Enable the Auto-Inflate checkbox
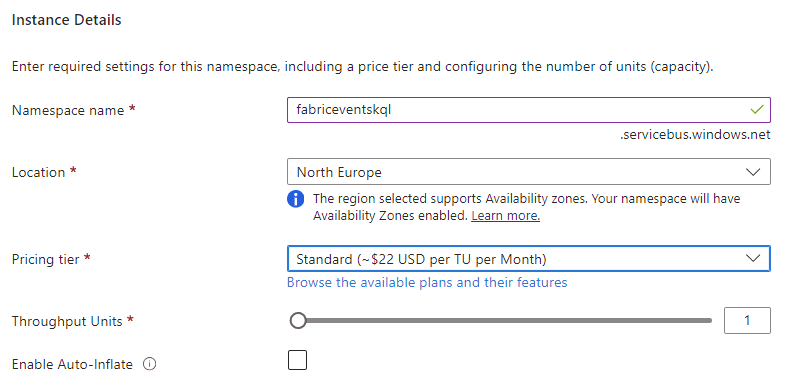 [297, 360]
